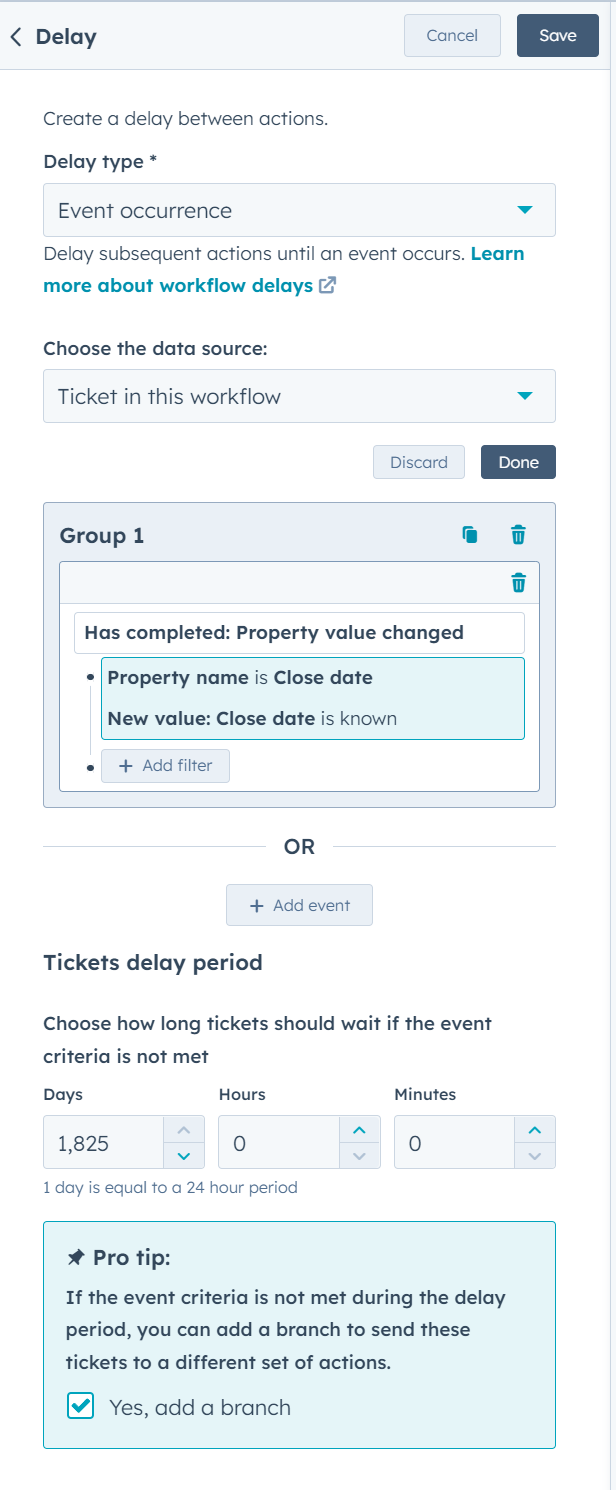Discard the event group changes
This screenshot has height=1490, width=616.
[418, 462]
